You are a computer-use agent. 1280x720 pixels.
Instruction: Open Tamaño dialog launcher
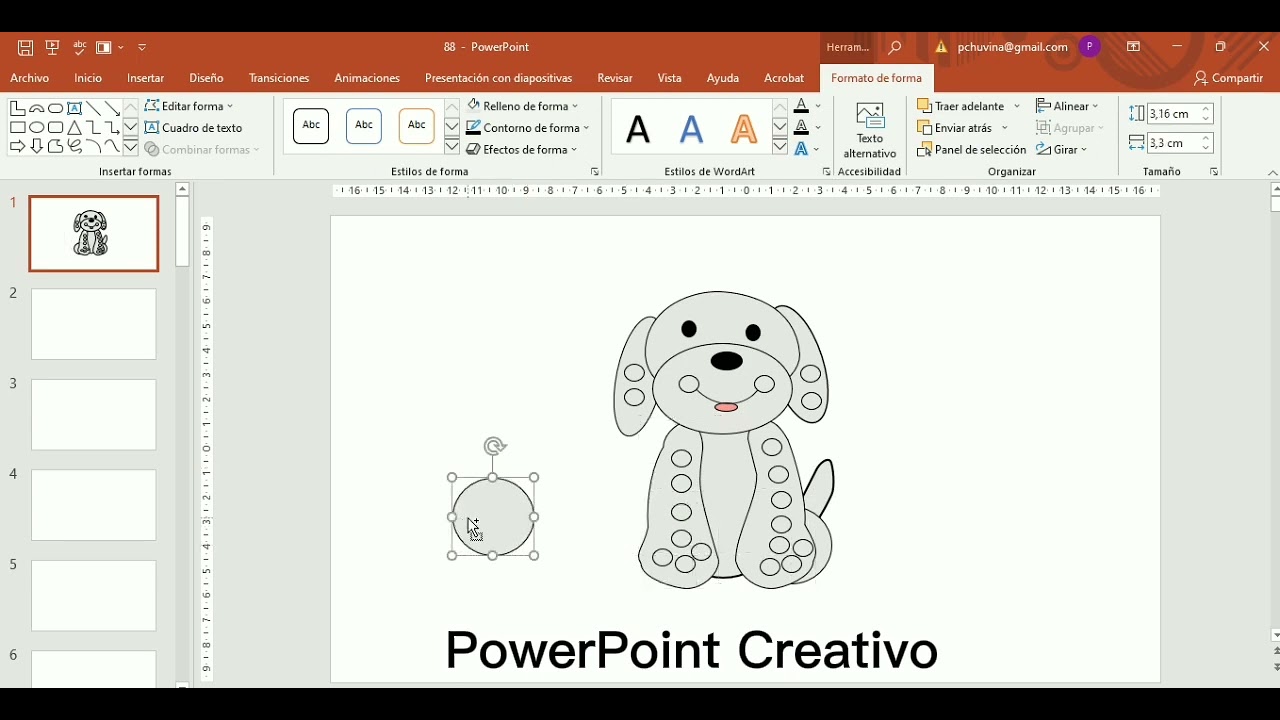tap(1214, 172)
